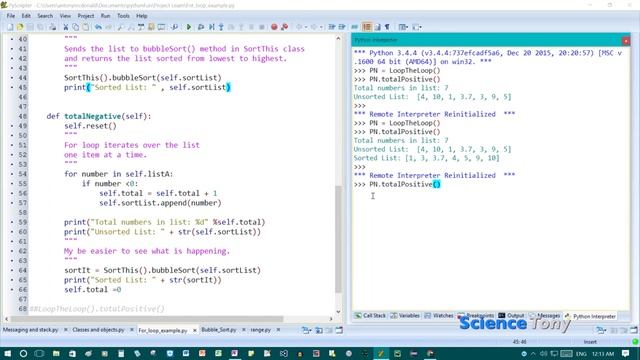
Task: Open the Watches panel tab
Action: coord(439,316)
